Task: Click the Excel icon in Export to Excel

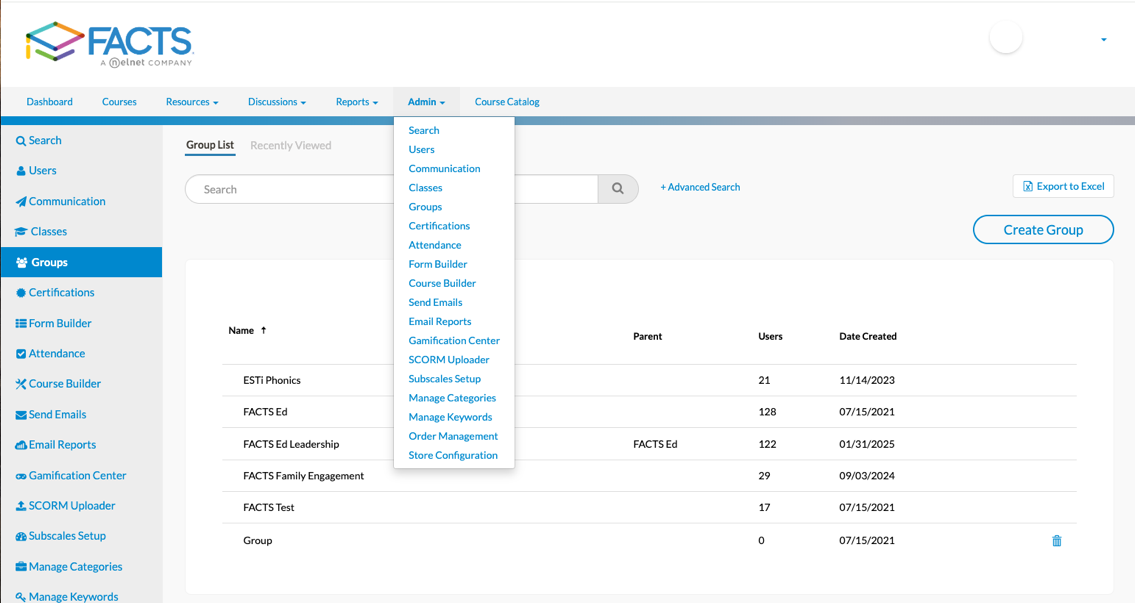Action: point(1027,187)
